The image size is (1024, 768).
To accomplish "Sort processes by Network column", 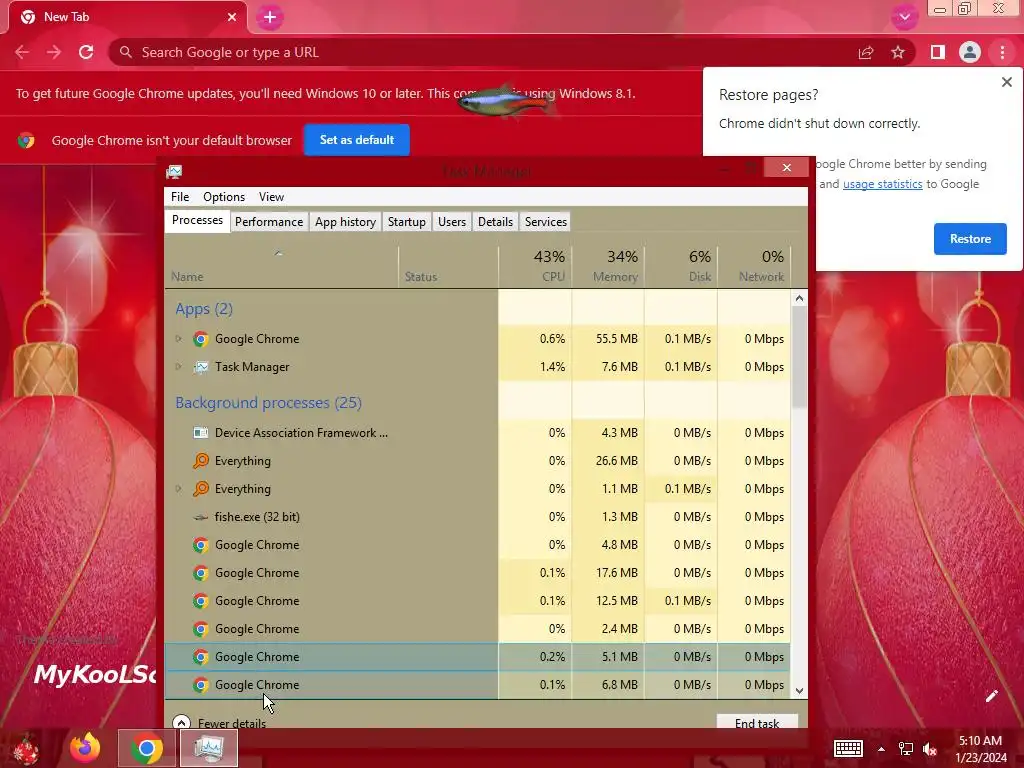I will [x=754, y=266].
